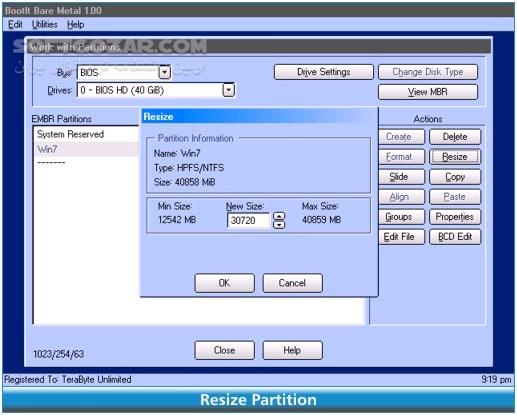Click the Change Disk Type button
This screenshot has width=517, height=415.
(x=428, y=72)
